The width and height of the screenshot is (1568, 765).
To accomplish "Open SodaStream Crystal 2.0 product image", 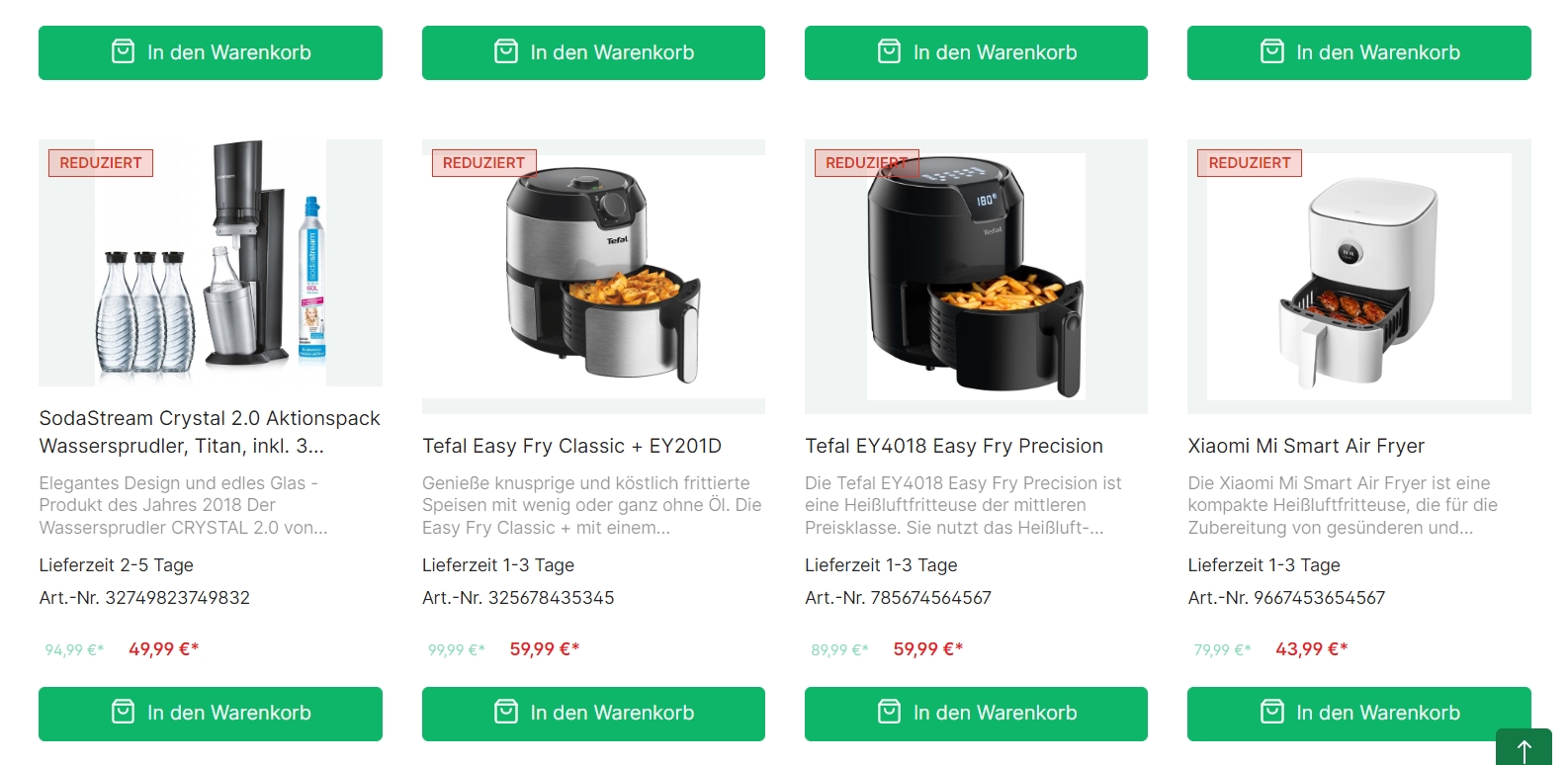I will 211,263.
